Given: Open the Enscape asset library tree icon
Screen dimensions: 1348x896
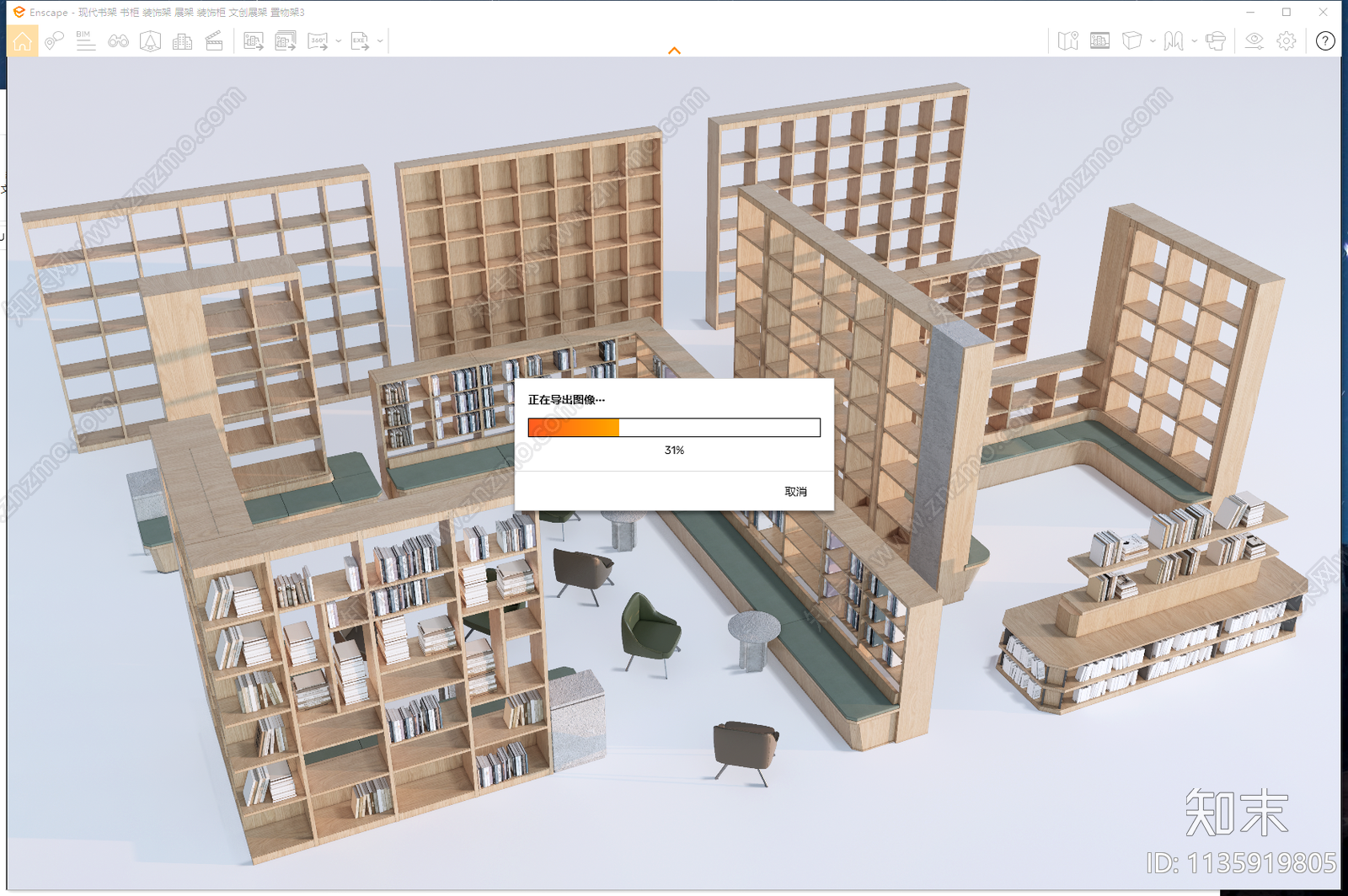Looking at the screenshot, I should [150, 40].
